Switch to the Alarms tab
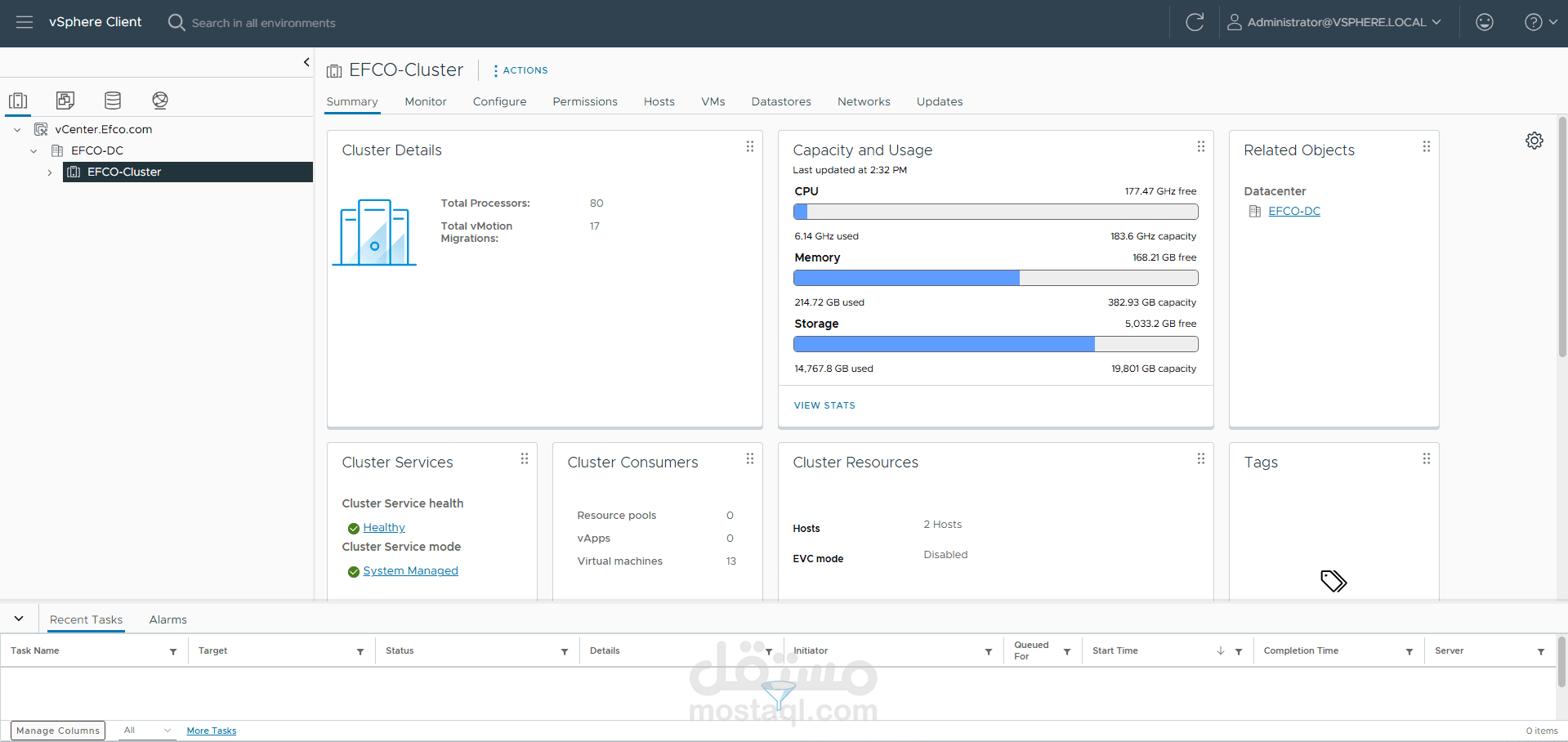Image resolution: width=1568 pixels, height=742 pixels. coord(168,619)
